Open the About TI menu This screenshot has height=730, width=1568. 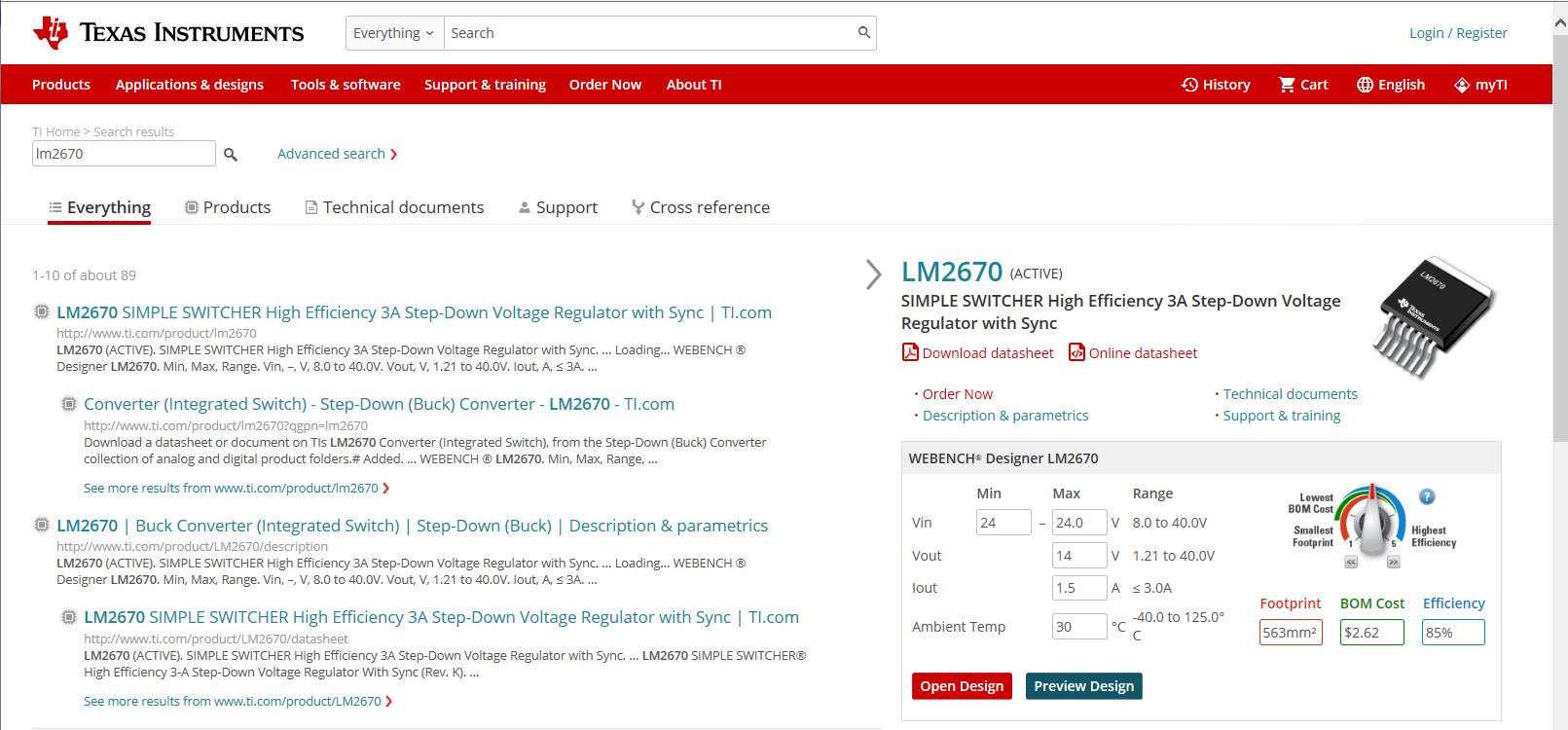tap(694, 85)
